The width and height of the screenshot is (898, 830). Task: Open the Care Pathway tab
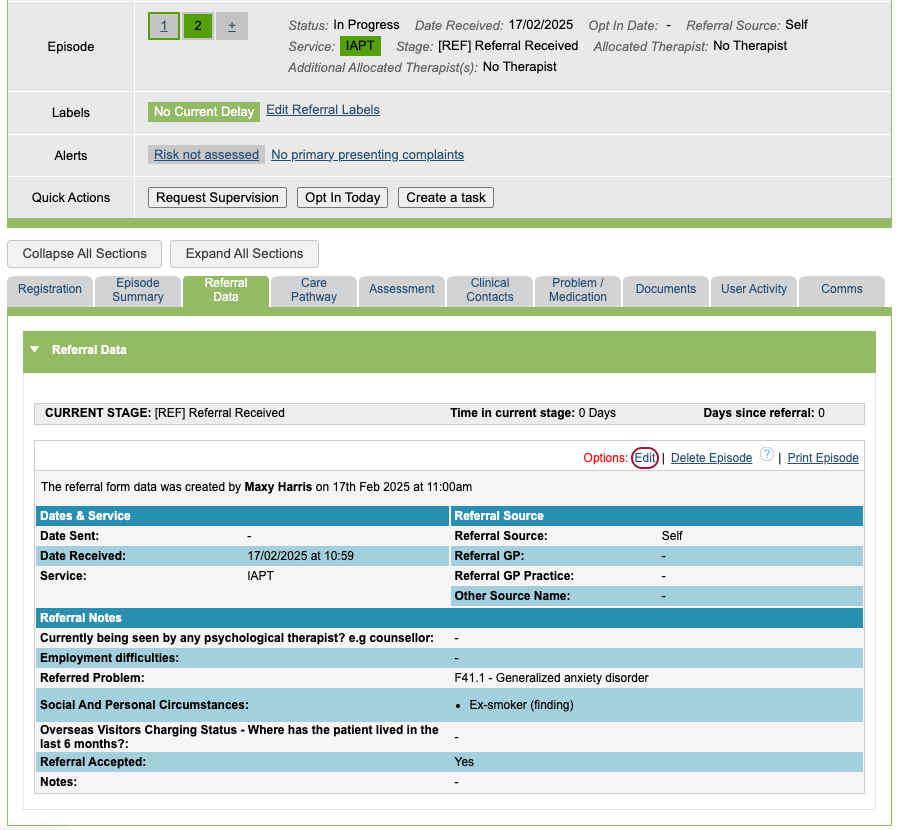[x=314, y=290]
